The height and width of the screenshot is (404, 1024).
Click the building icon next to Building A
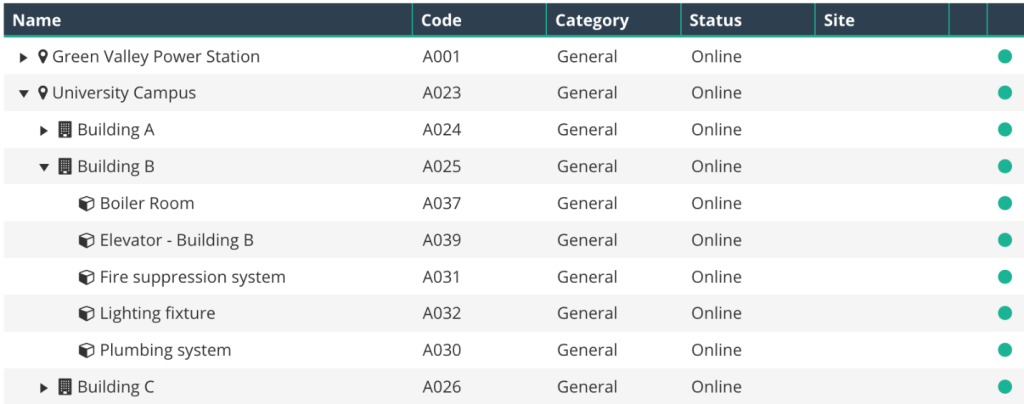tap(65, 130)
